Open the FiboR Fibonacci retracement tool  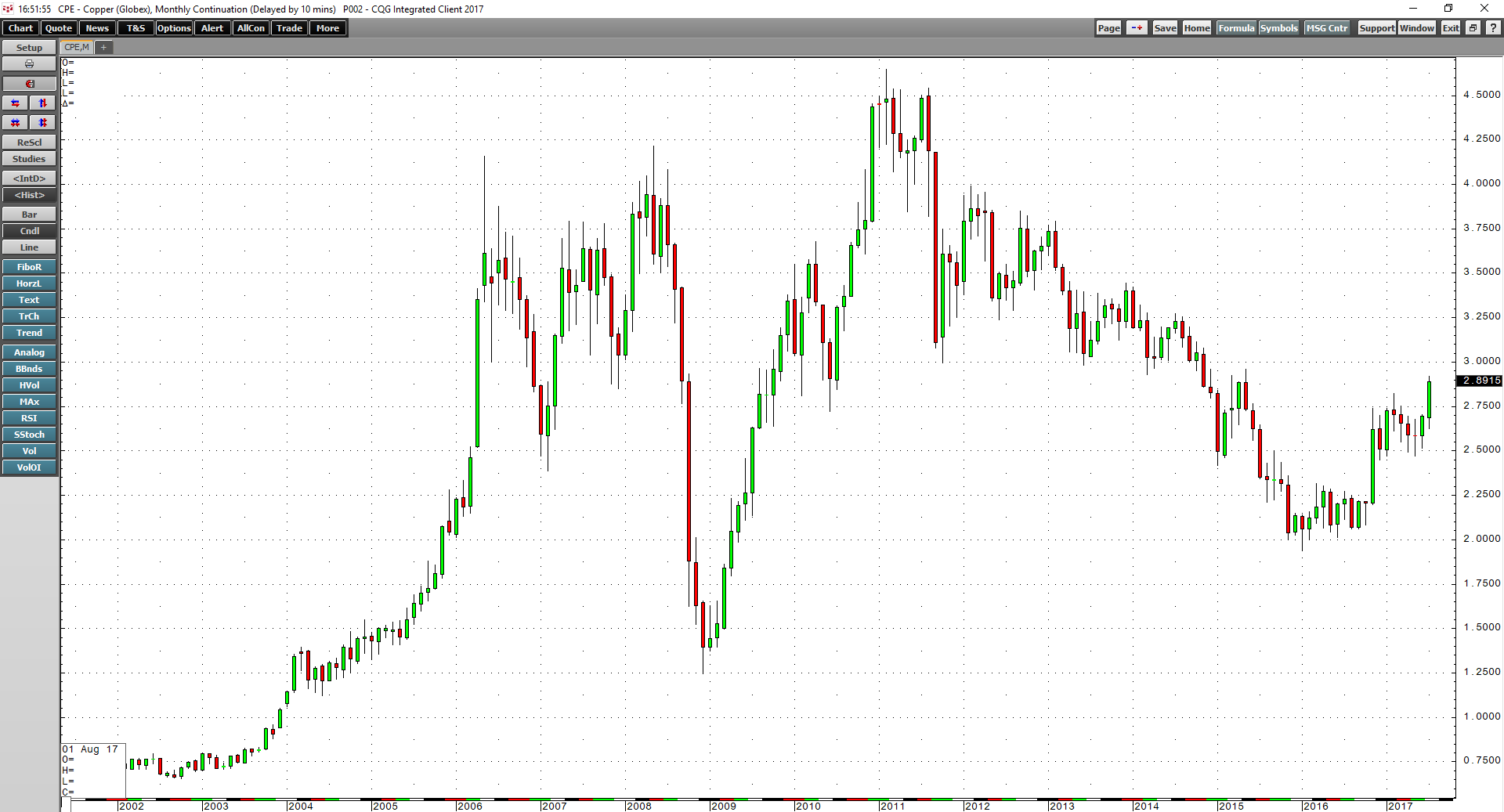[28, 266]
